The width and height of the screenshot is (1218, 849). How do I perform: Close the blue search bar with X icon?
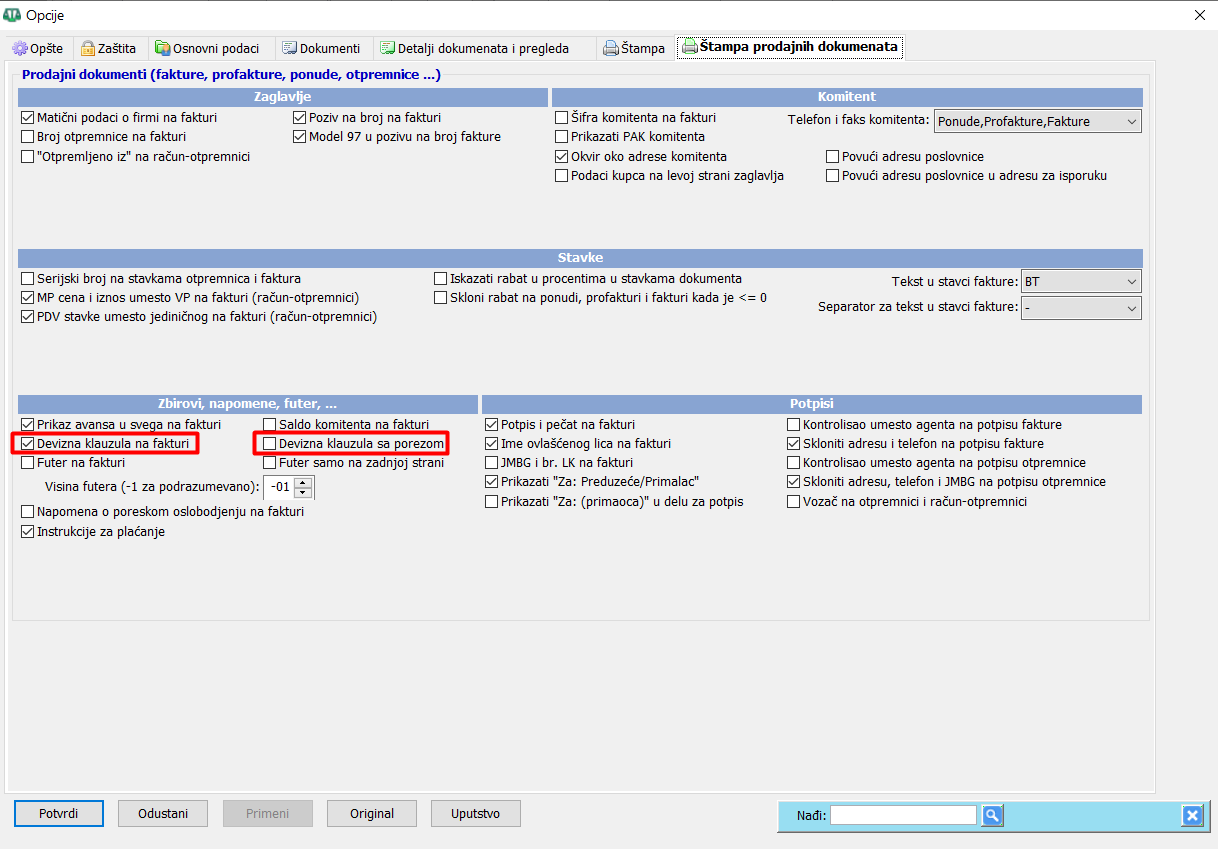(1191, 815)
